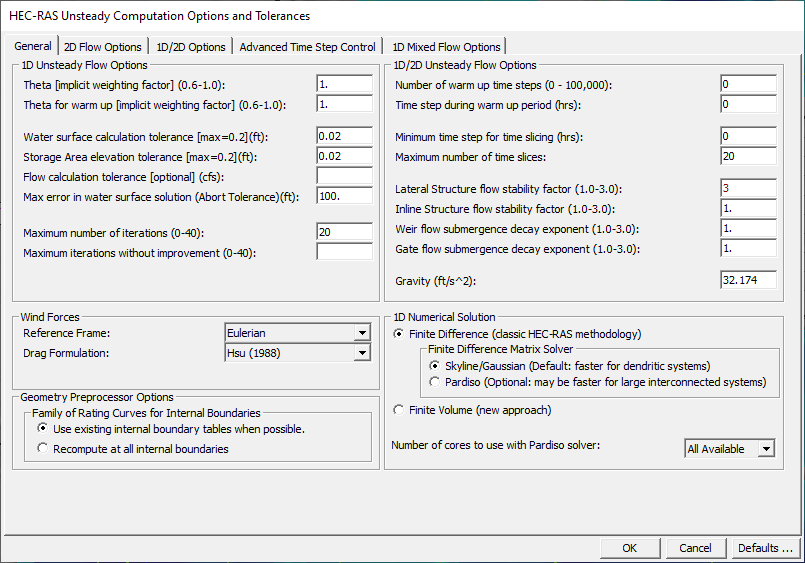Open the Pardiso cores dropdown arrow
The height and width of the screenshot is (563, 805).
(x=766, y=449)
